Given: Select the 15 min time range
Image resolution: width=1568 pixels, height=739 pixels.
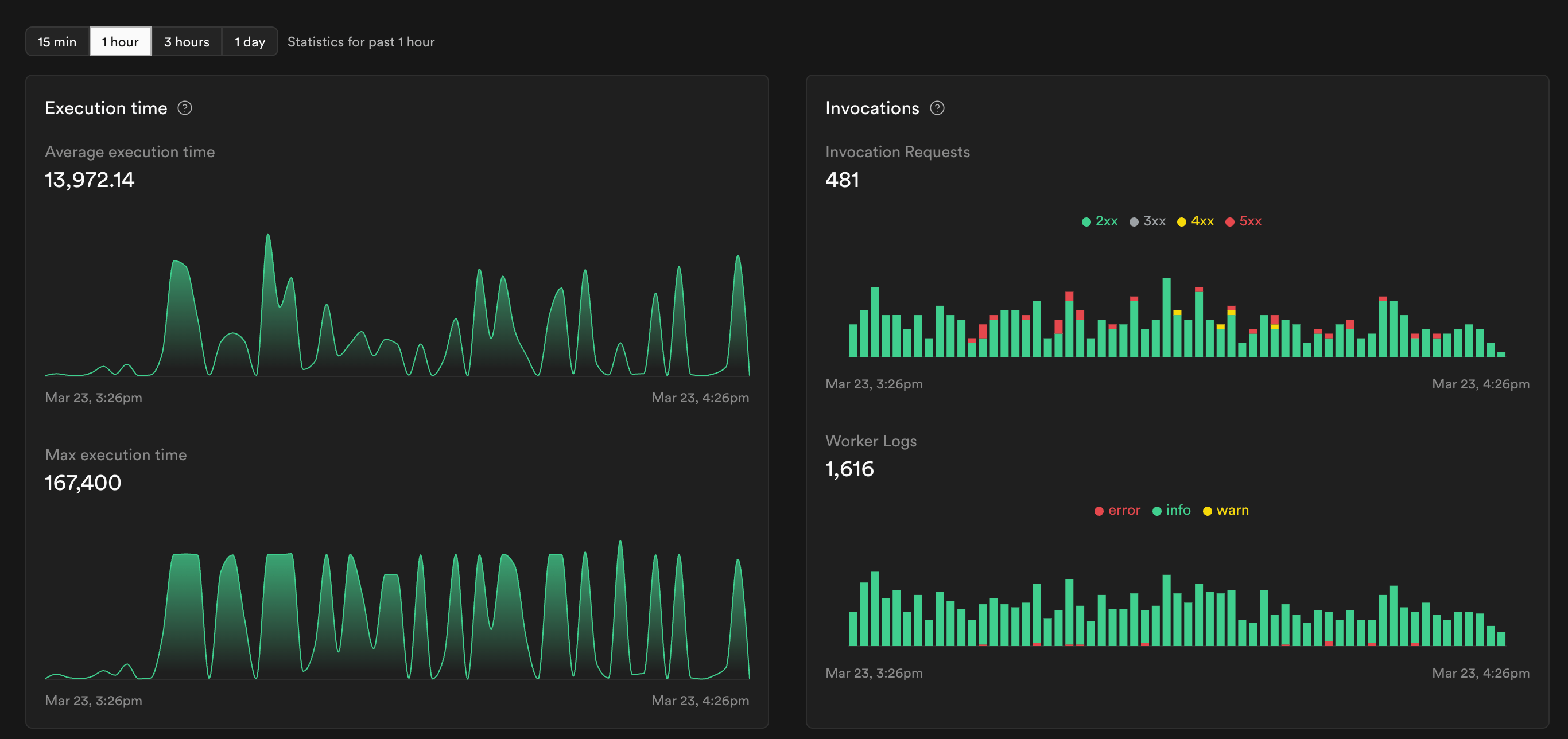Looking at the screenshot, I should (57, 42).
